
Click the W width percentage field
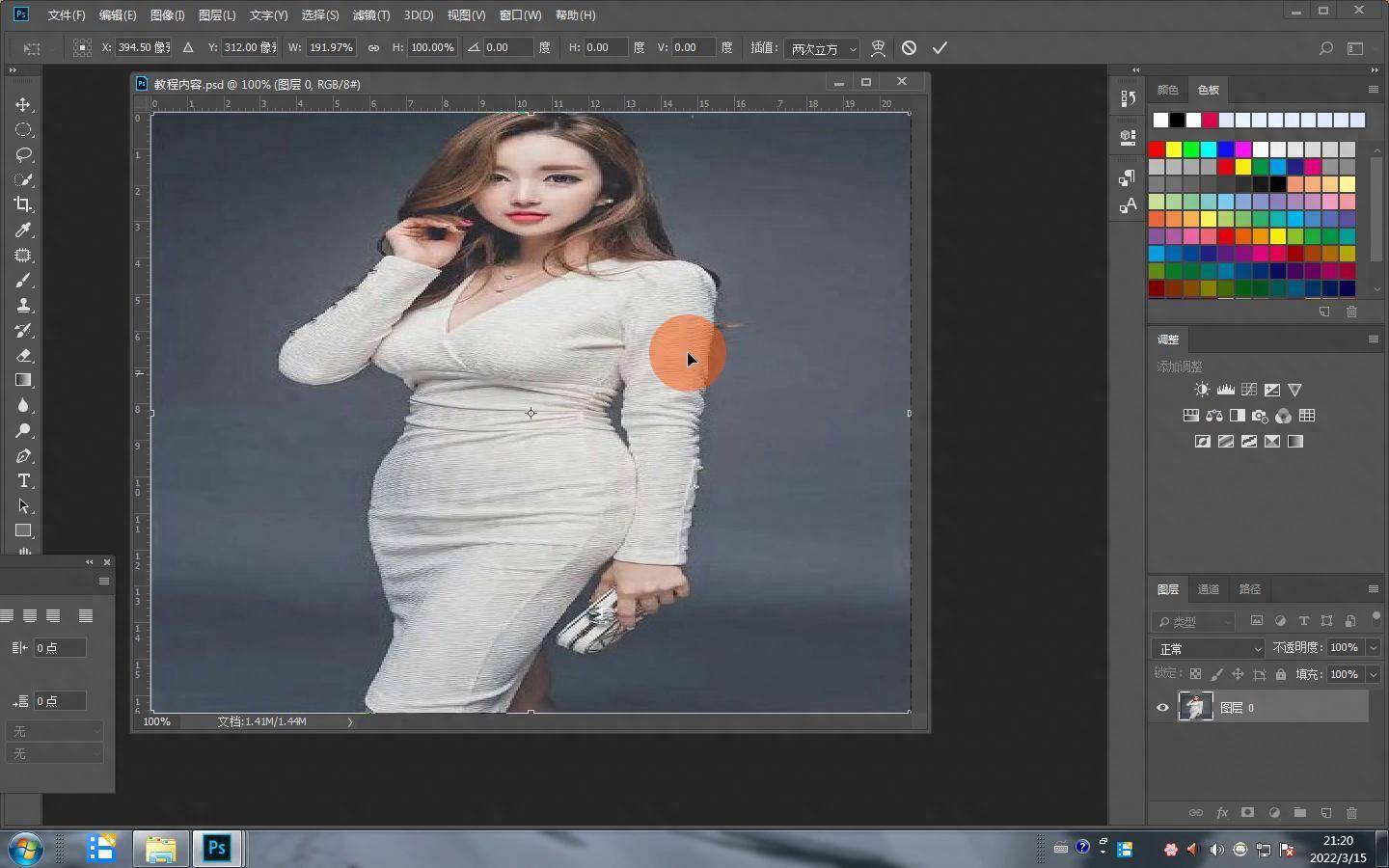331,47
